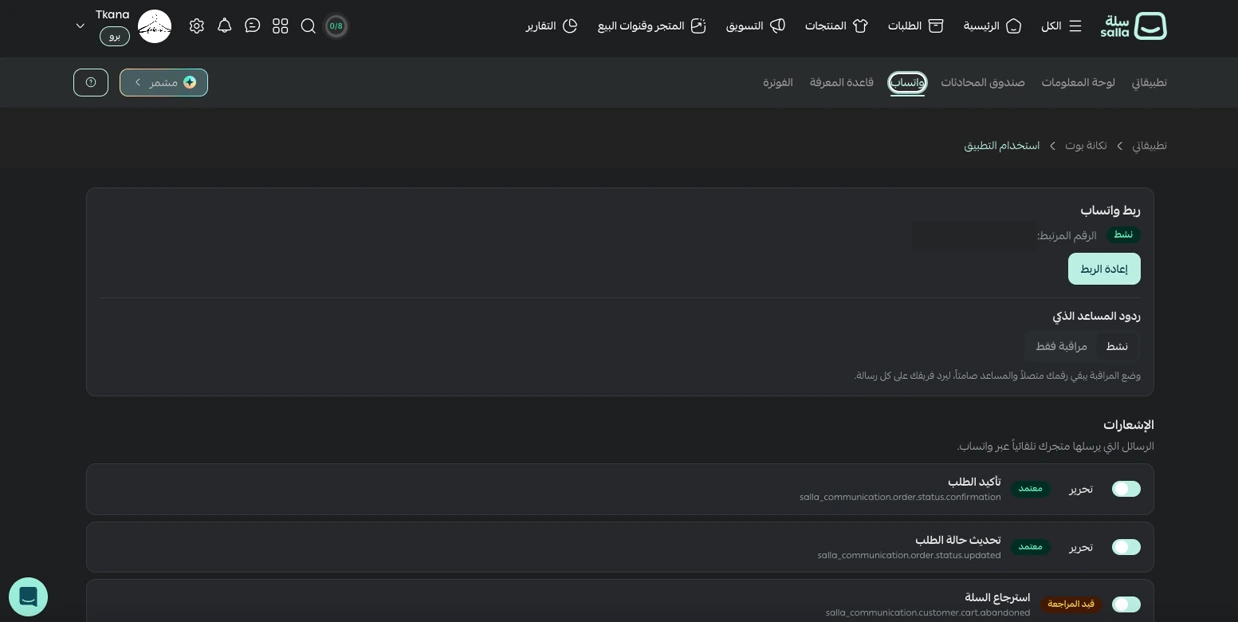
Task: Click تحرير for تأكيد الطلب
Action: [1081, 489]
